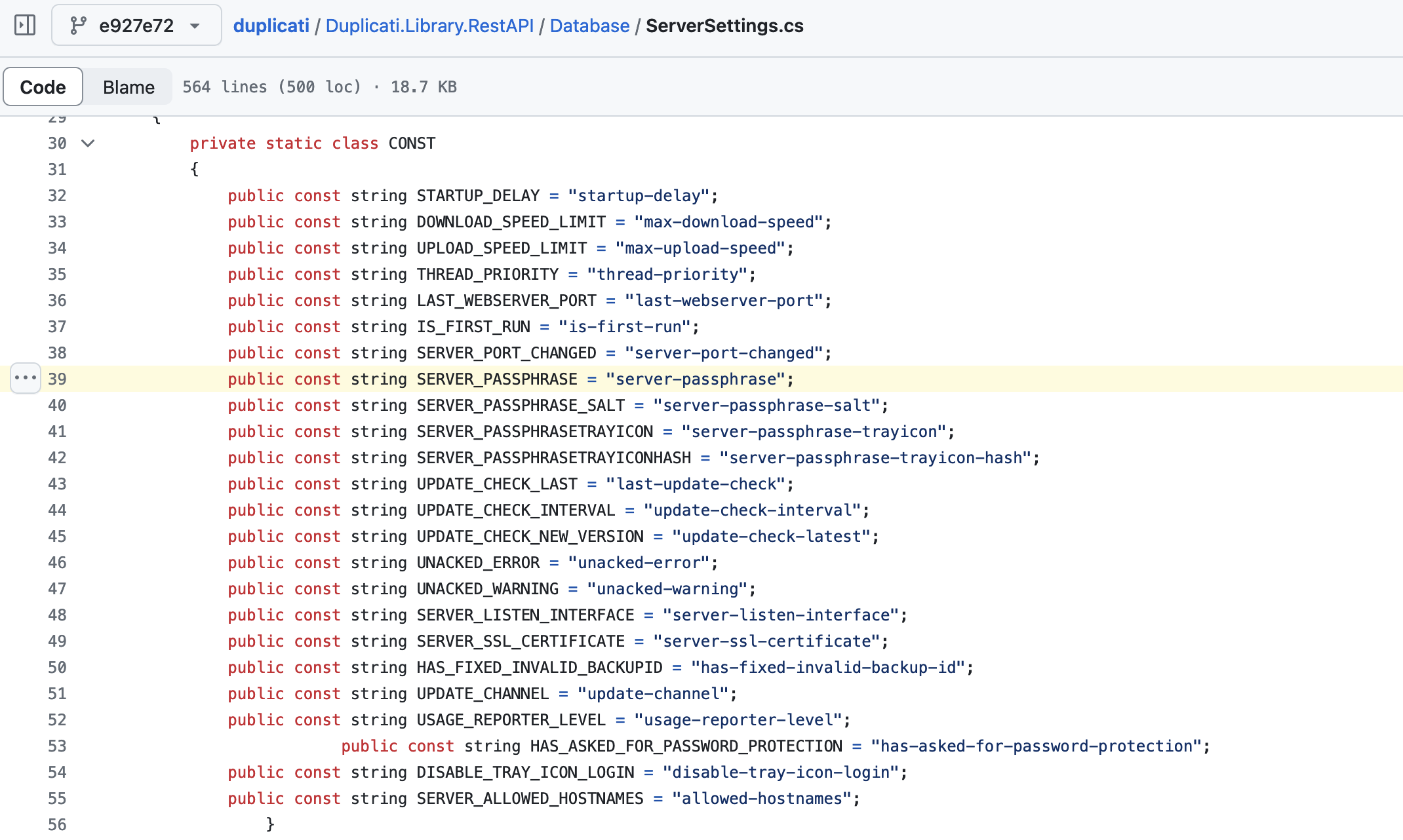Select line number 32
Screen dimensions: 1403x840
pyautogui.click(x=57, y=195)
